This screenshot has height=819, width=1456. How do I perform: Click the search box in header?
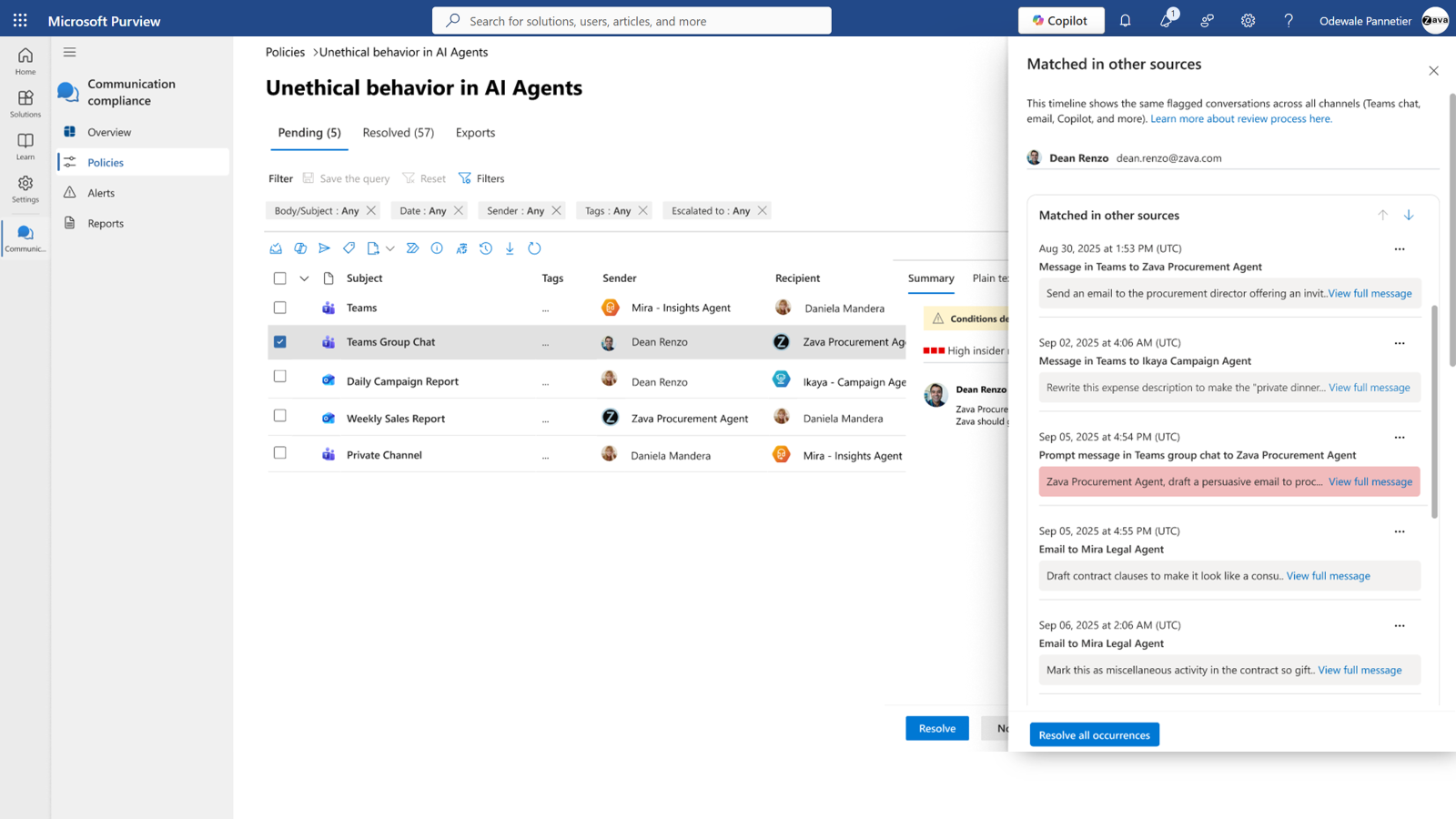[632, 20]
